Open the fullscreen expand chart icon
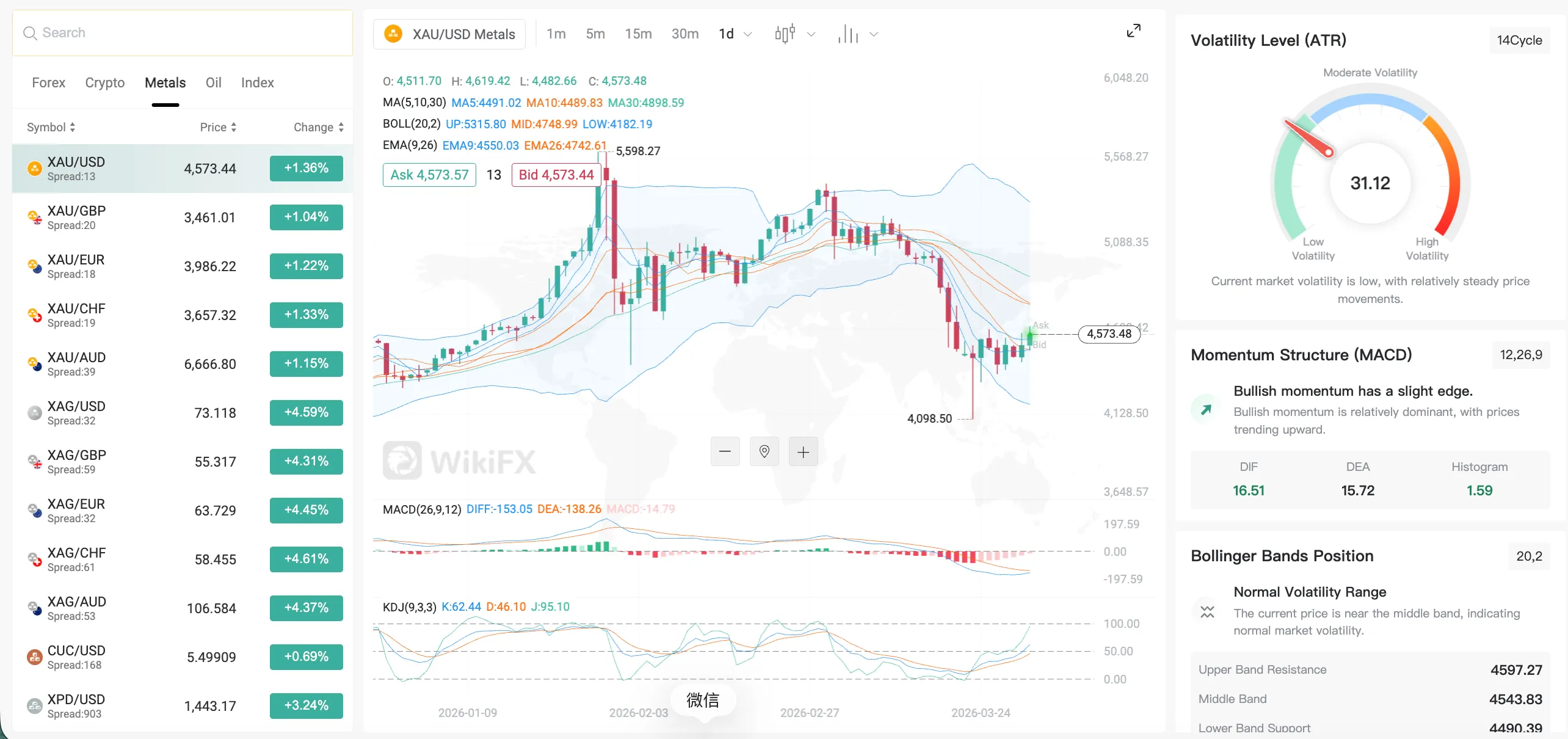The image size is (1568, 739). click(1133, 31)
